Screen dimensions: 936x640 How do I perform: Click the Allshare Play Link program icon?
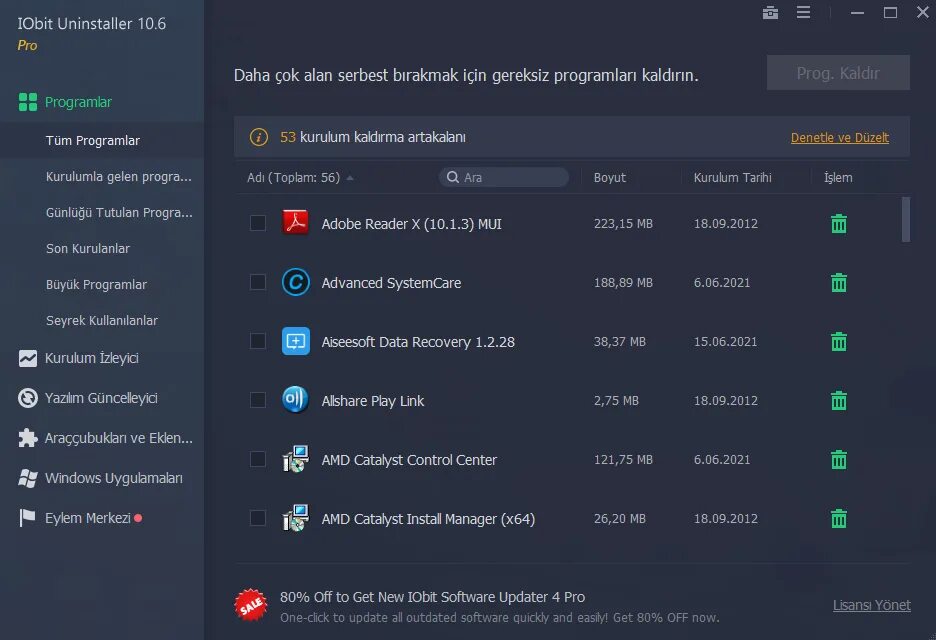pos(295,400)
